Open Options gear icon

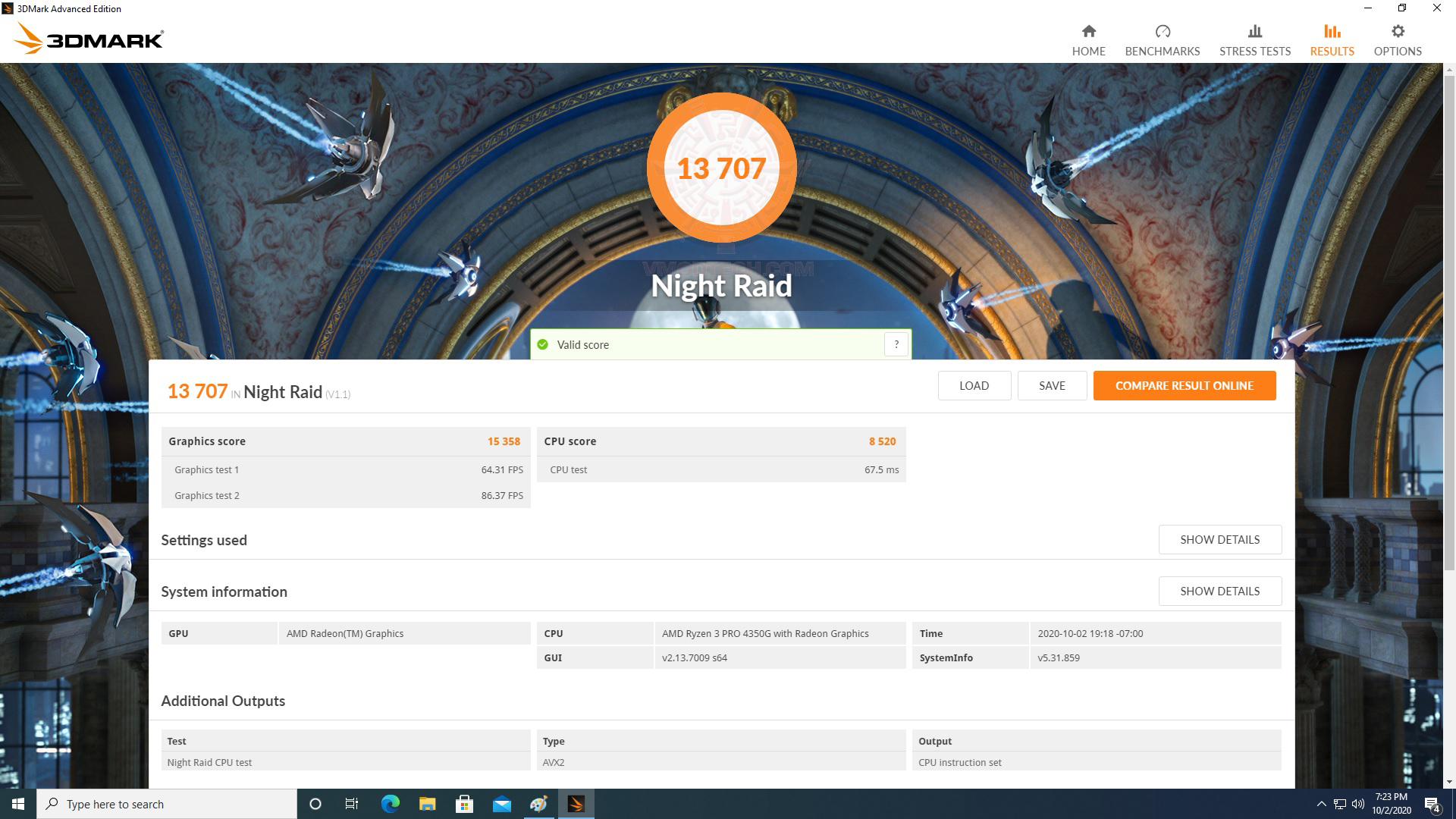pos(1397,32)
